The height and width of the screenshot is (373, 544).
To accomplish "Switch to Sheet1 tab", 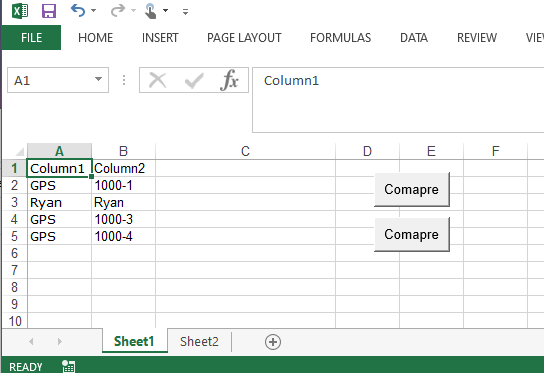I will click(134, 341).
